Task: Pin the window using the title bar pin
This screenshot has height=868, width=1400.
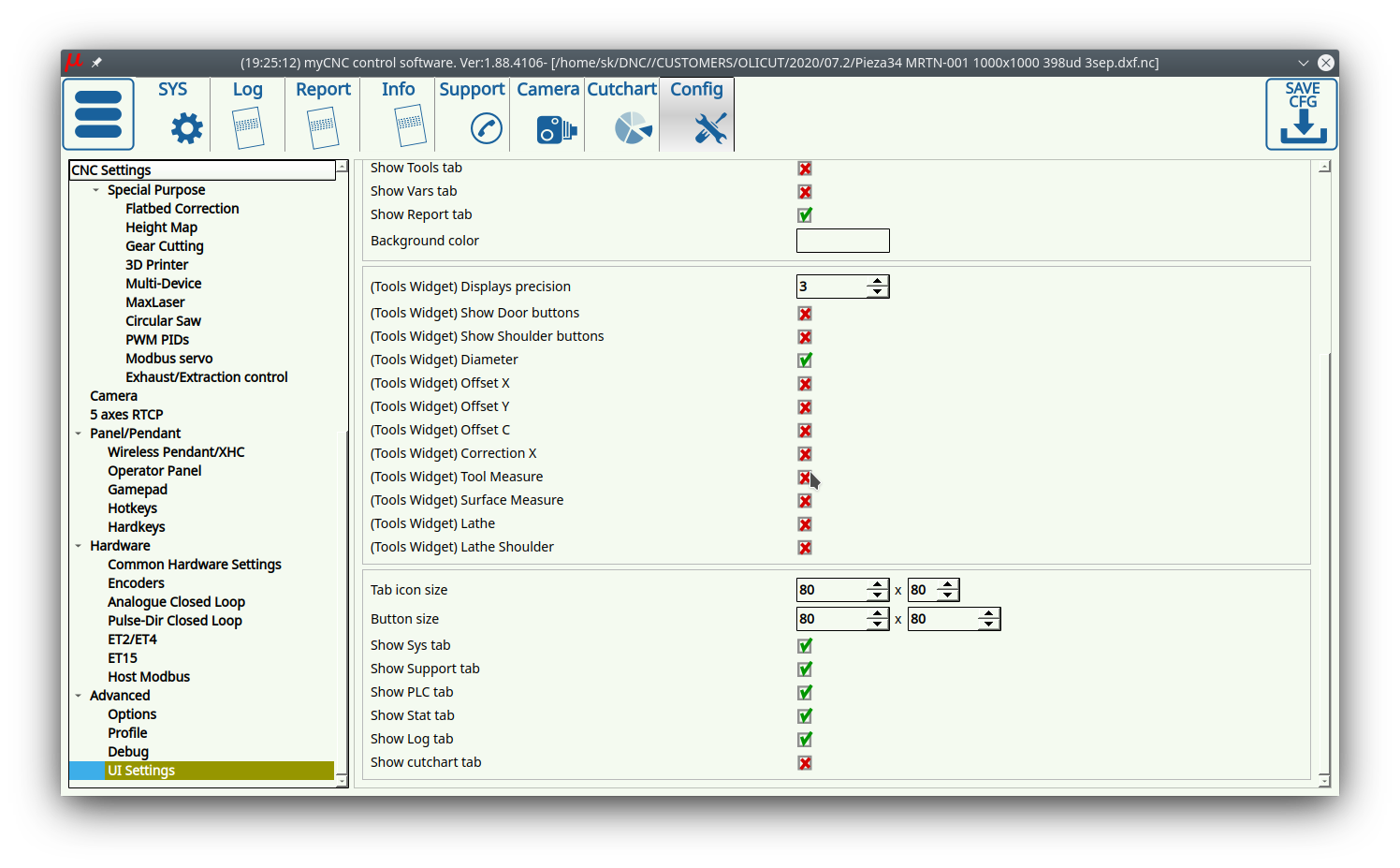Action: (96, 63)
